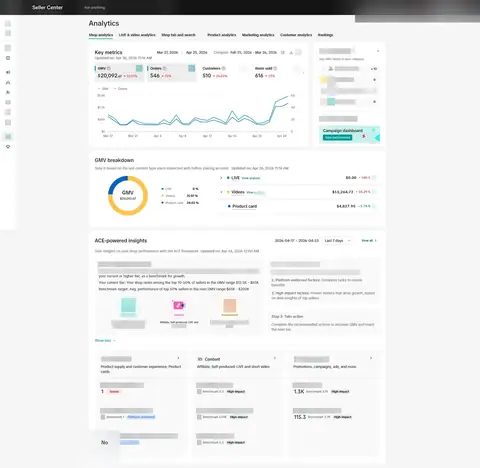Click the Campaign dashboard banner
Screen dimensions: 480x468
(349, 135)
